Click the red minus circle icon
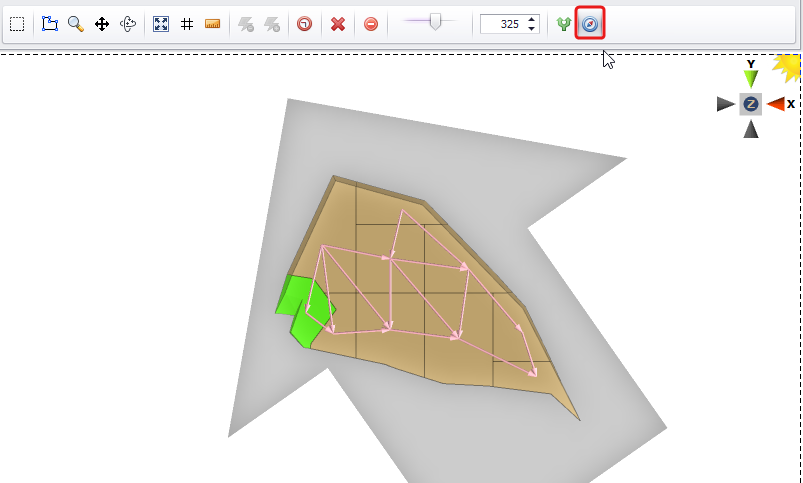This screenshot has height=483, width=803. [x=371, y=24]
